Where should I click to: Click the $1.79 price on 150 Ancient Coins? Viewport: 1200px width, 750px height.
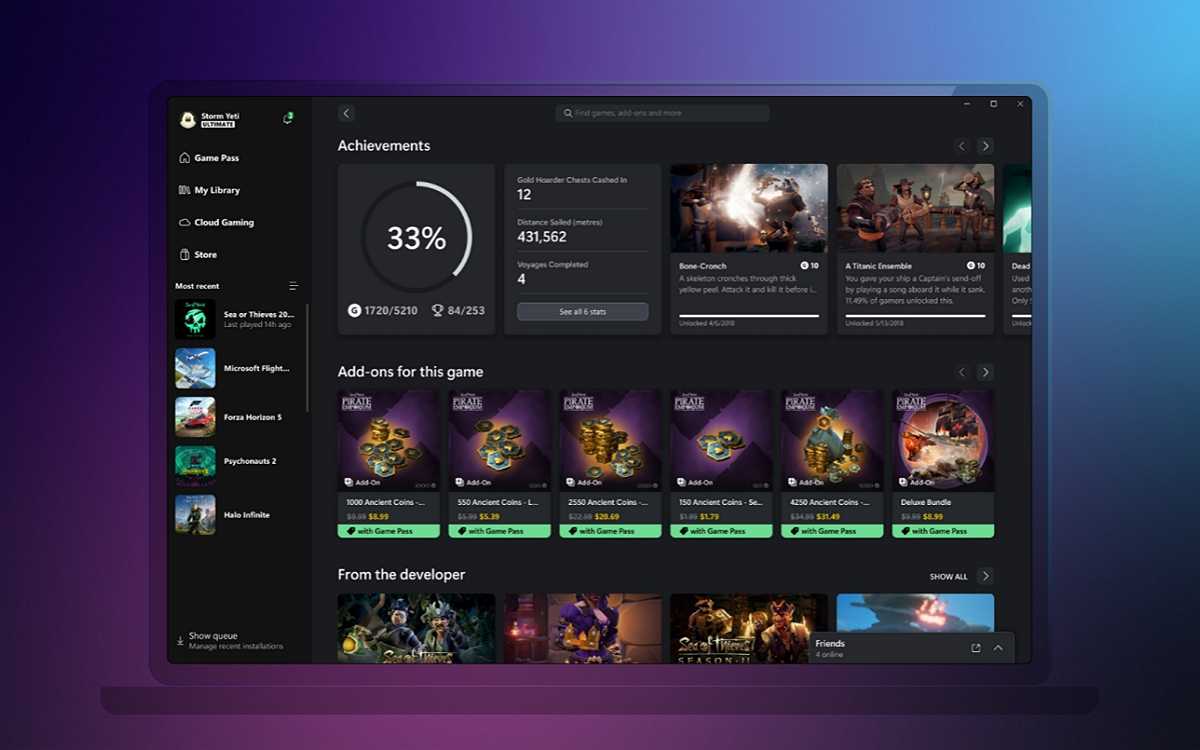[x=709, y=517]
